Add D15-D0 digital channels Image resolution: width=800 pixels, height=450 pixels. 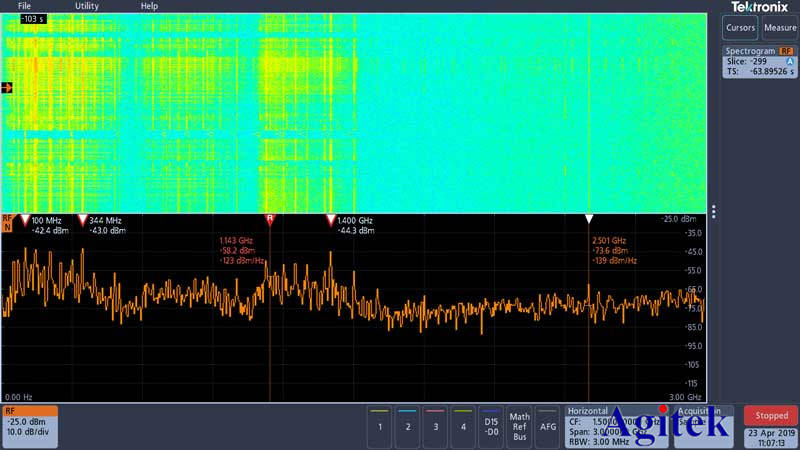[491, 426]
